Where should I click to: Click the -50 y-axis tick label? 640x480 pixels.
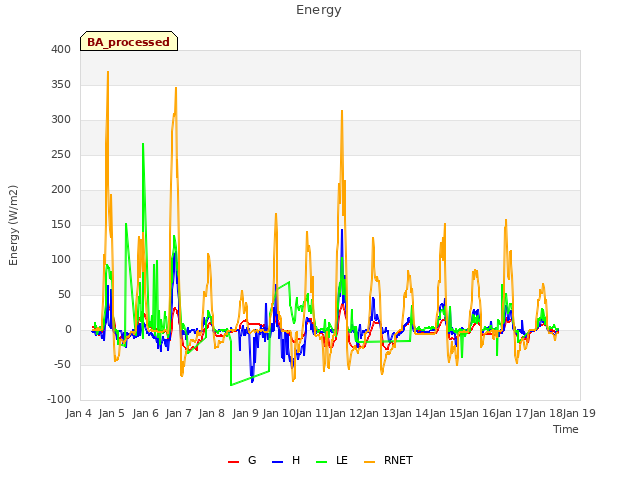[62, 364]
